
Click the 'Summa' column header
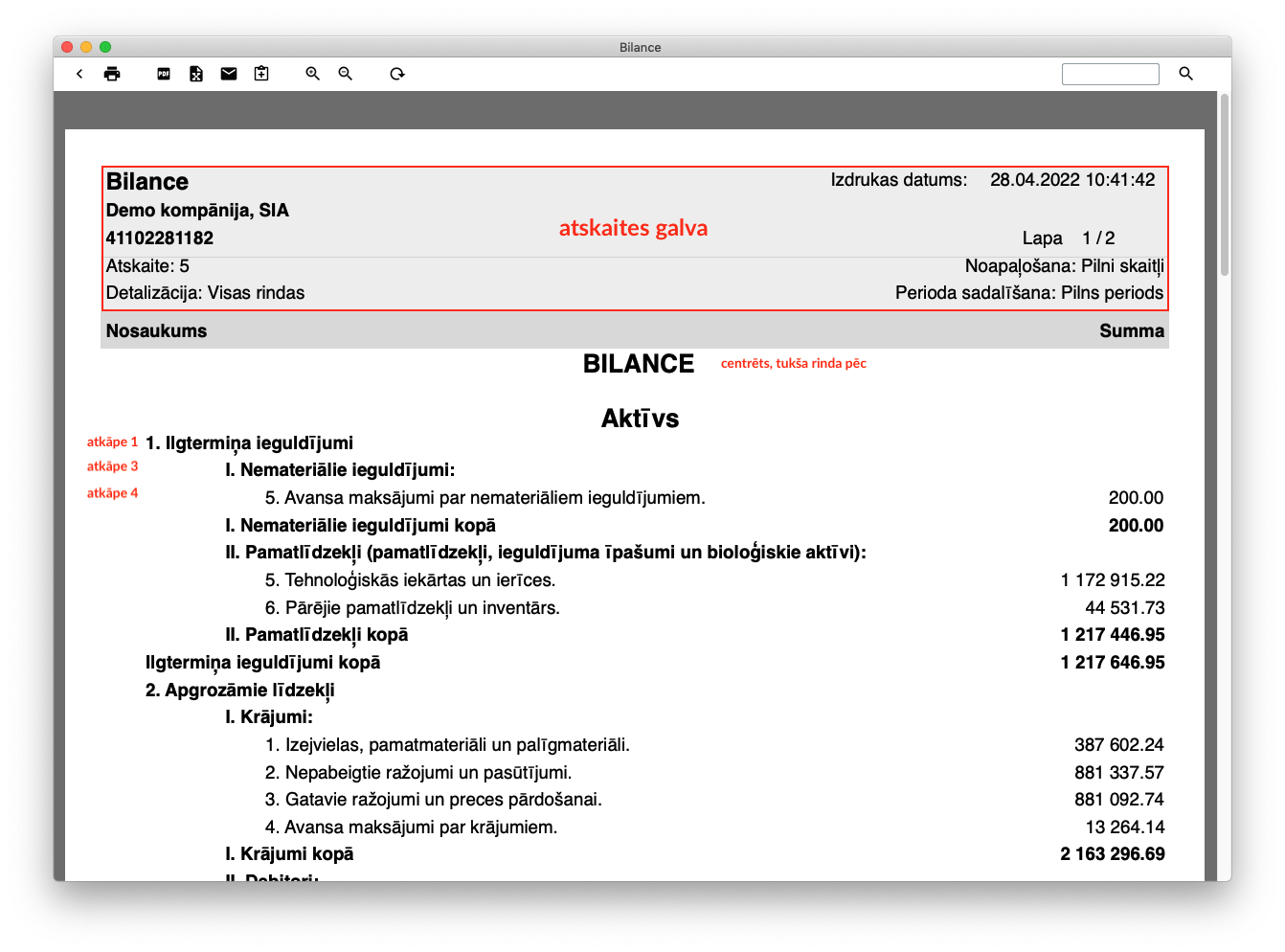point(1132,331)
